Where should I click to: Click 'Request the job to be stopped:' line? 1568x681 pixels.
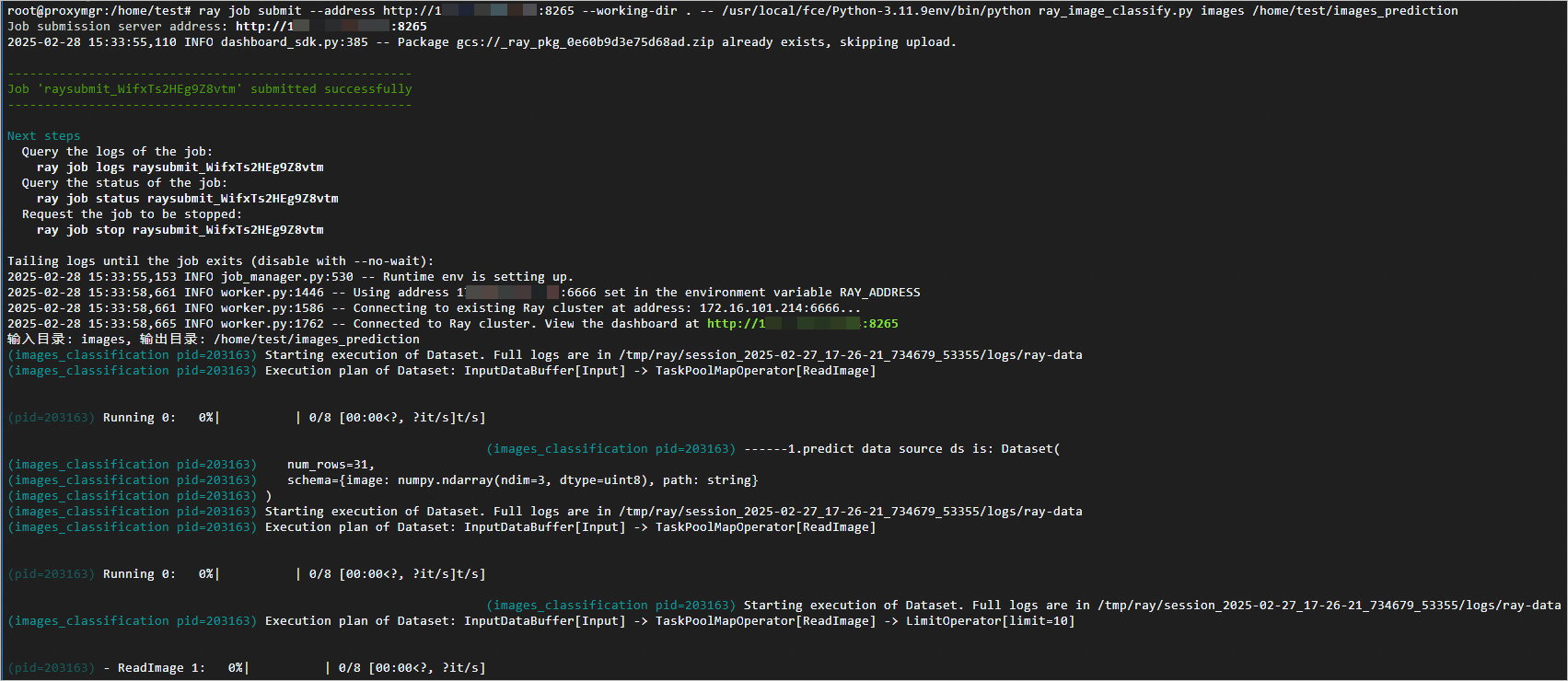tap(133, 214)
